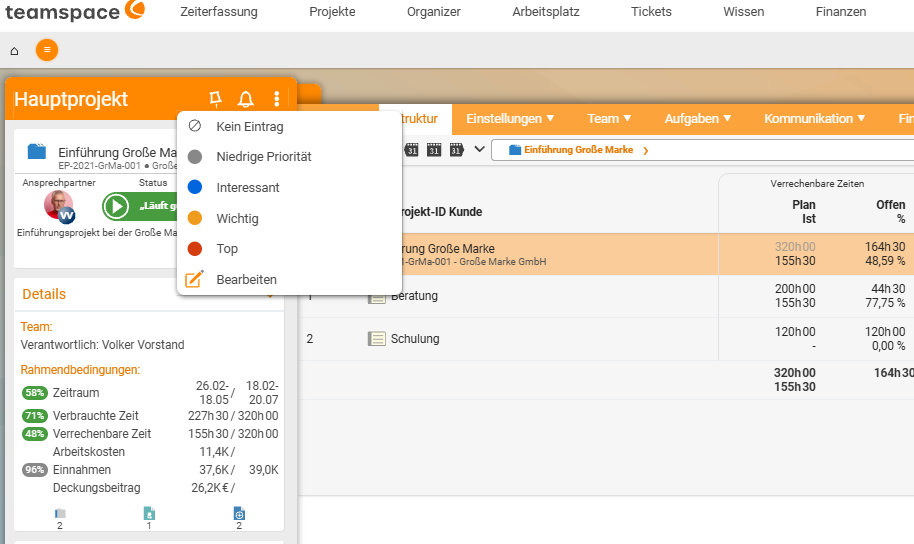The image size is (914, 544).
Task: Click Verantwortlich: Volker Vorstand text
Action: click(103, 345)
